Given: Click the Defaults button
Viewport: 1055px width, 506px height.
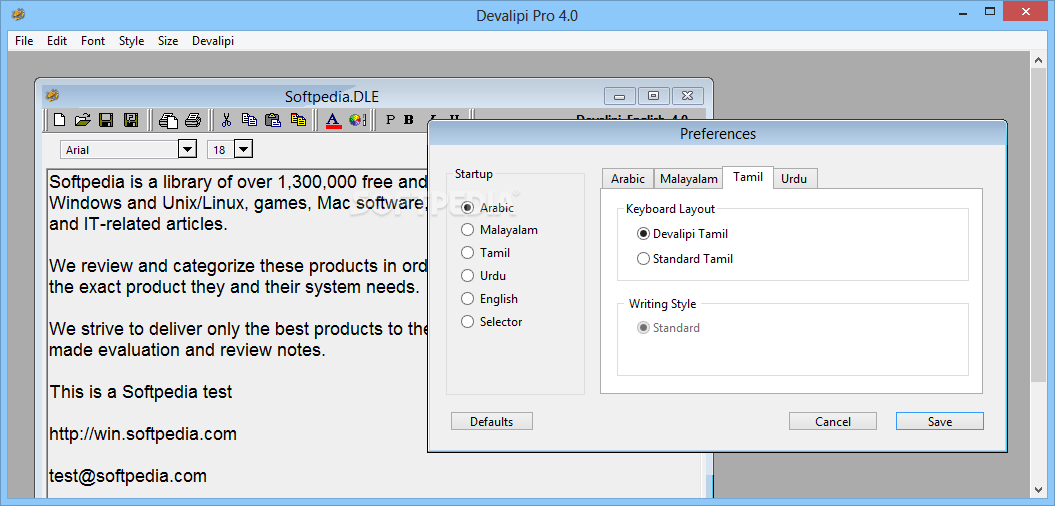Looking at the screenshot, I should 491,421.
